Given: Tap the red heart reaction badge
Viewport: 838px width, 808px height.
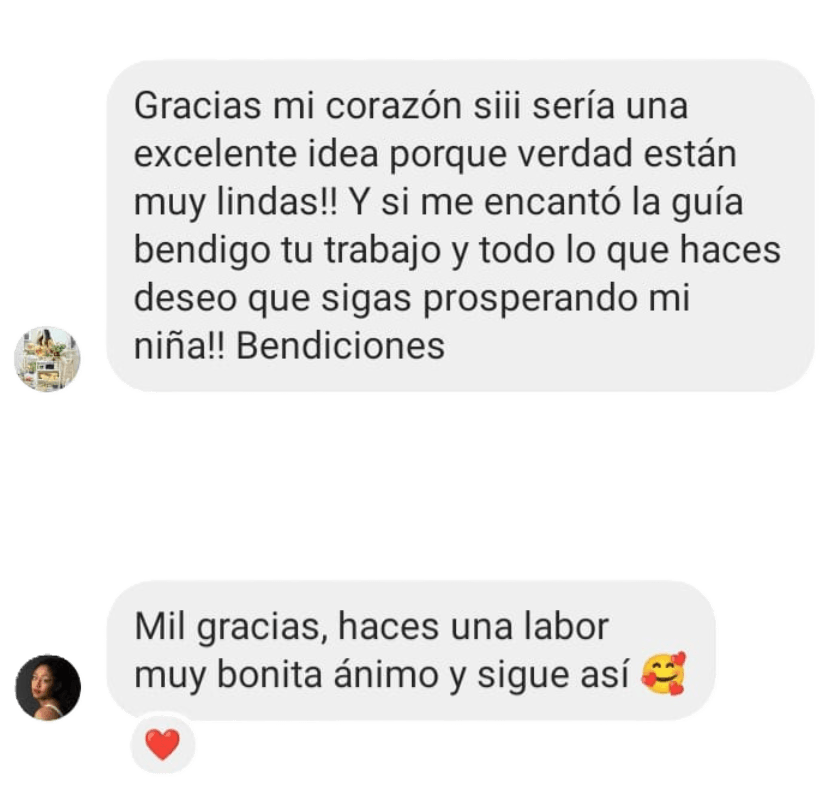Looking at the screenshot, I should tap(163, 744).
